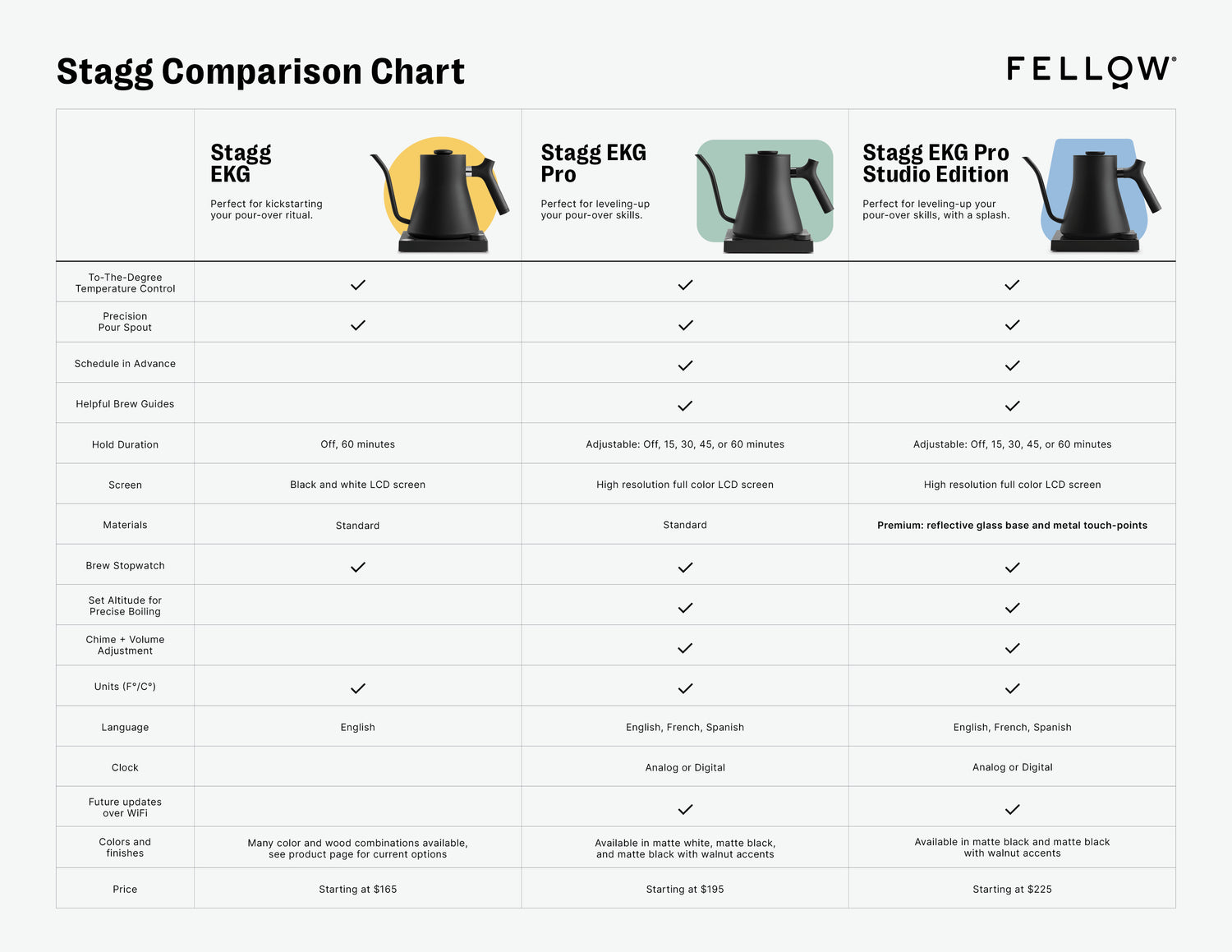Click Stagg EKG Pro's Chime + Volume checkmark
This screenshot has width=1232, height=952.
click(685, 648)
